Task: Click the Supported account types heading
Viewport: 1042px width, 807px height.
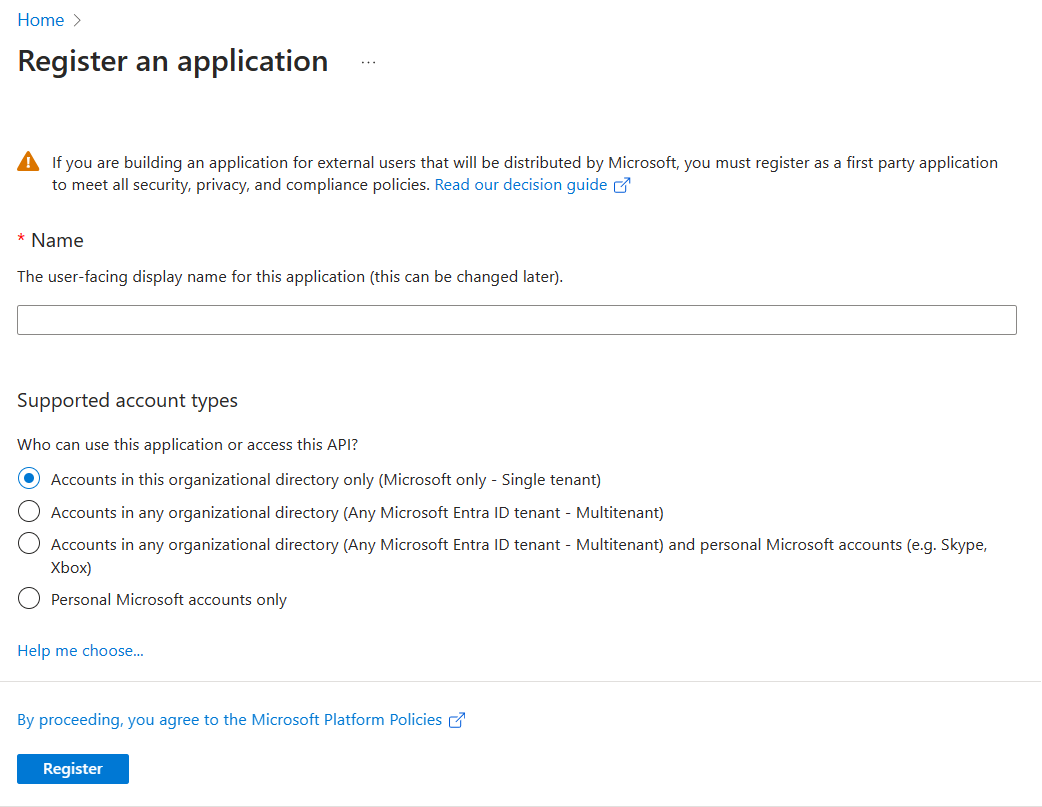Action: coord(127,400)
